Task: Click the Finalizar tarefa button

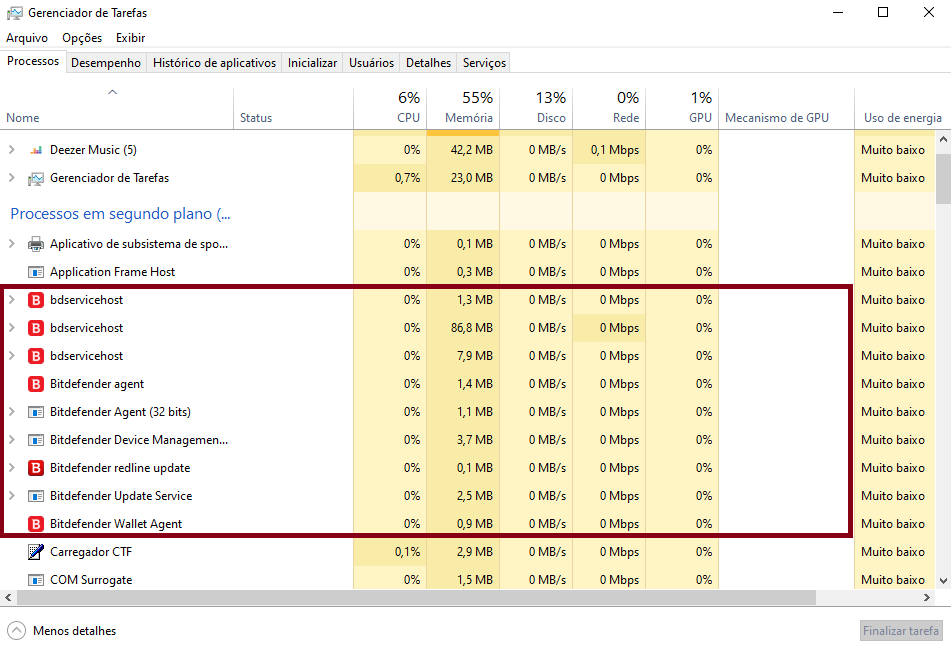Action: click(901, 631)
